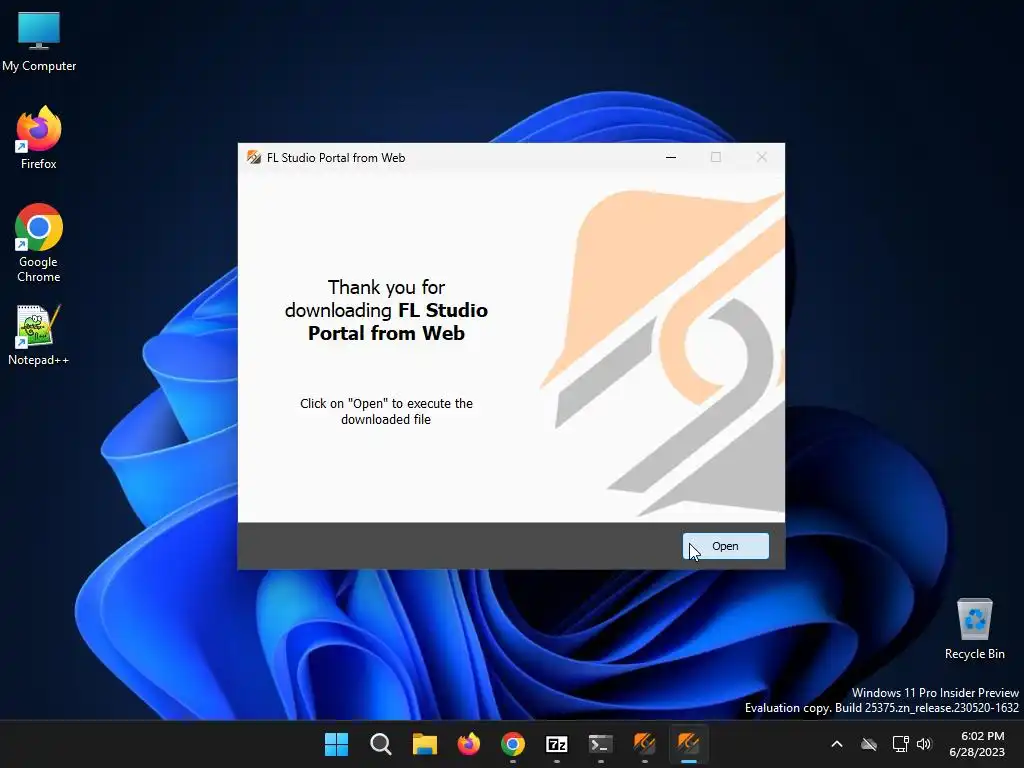The image size is (1024, 768).
Task: Click the 'Click on "Open" to execute' instruction text
Action: pyautogui.click(x=386, y=411)
